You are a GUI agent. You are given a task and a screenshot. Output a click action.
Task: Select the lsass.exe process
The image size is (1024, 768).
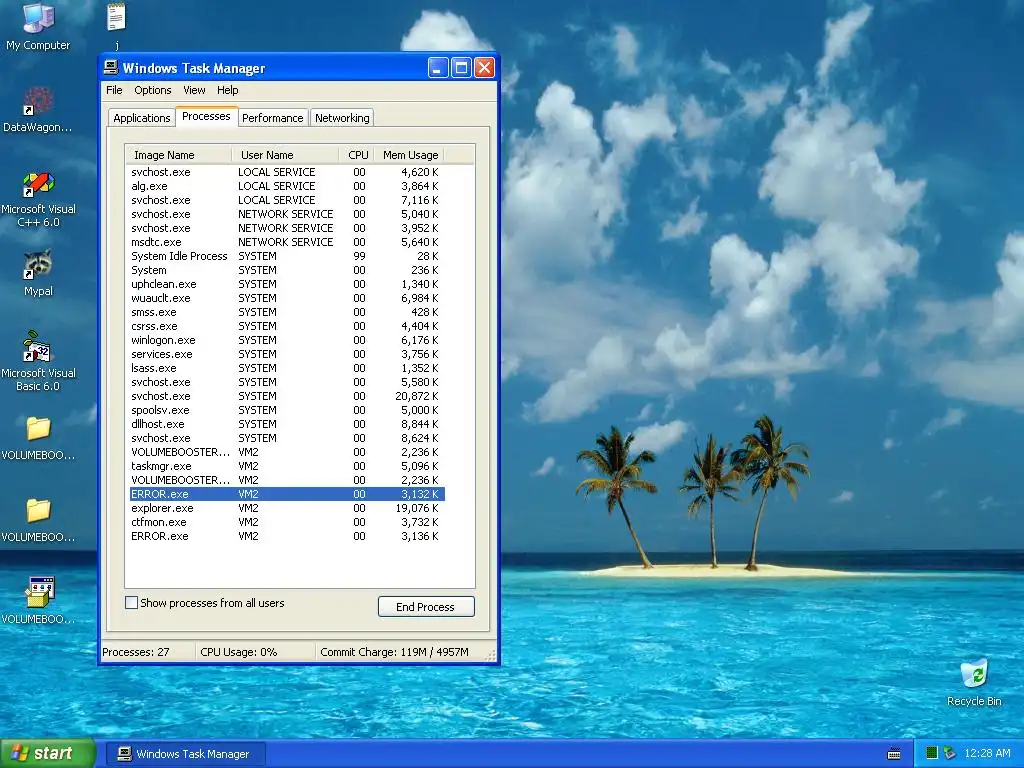point(287,368)
